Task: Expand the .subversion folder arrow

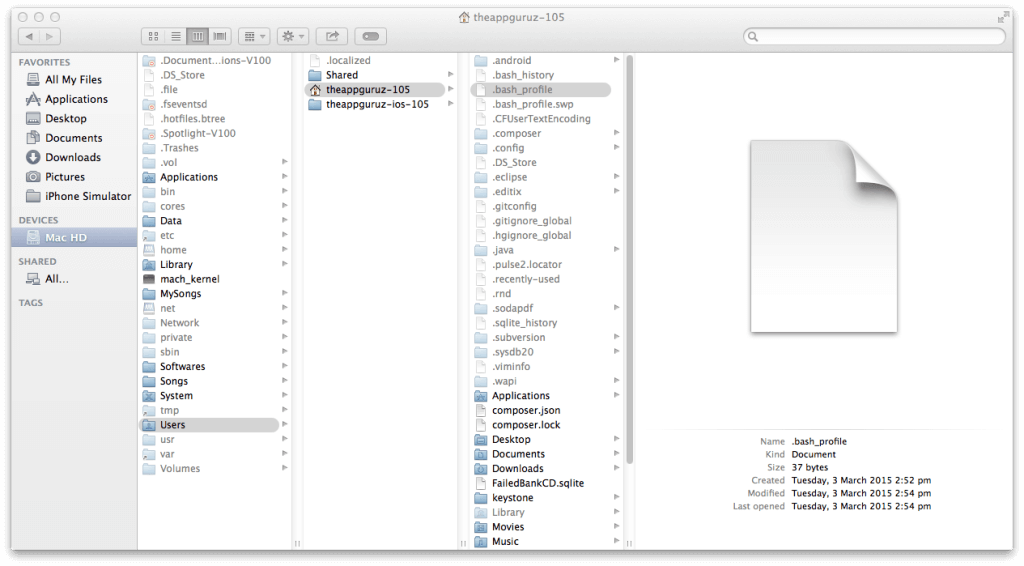Action: (616, 338)
